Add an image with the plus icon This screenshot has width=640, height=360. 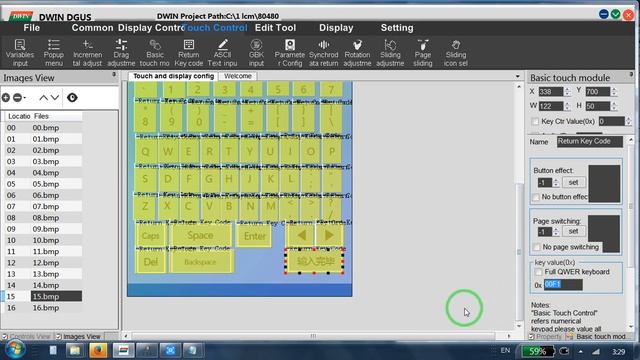pyautogui.click(x=6, y=98)
